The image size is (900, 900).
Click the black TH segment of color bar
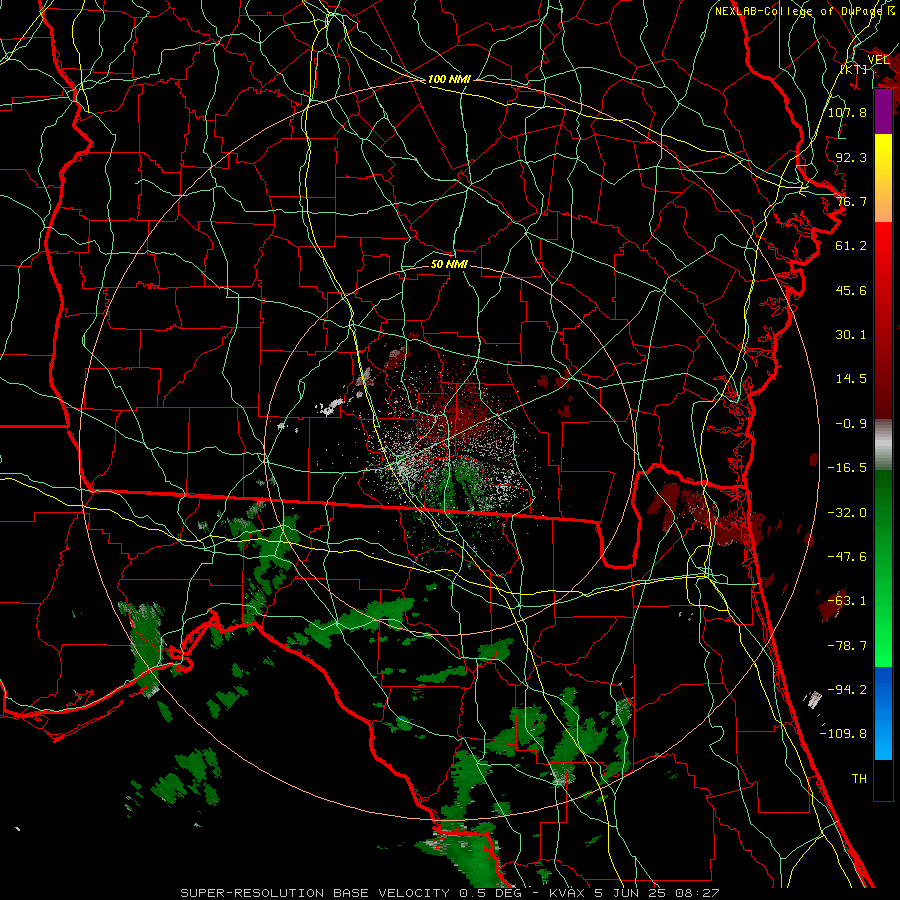point(883,780)
